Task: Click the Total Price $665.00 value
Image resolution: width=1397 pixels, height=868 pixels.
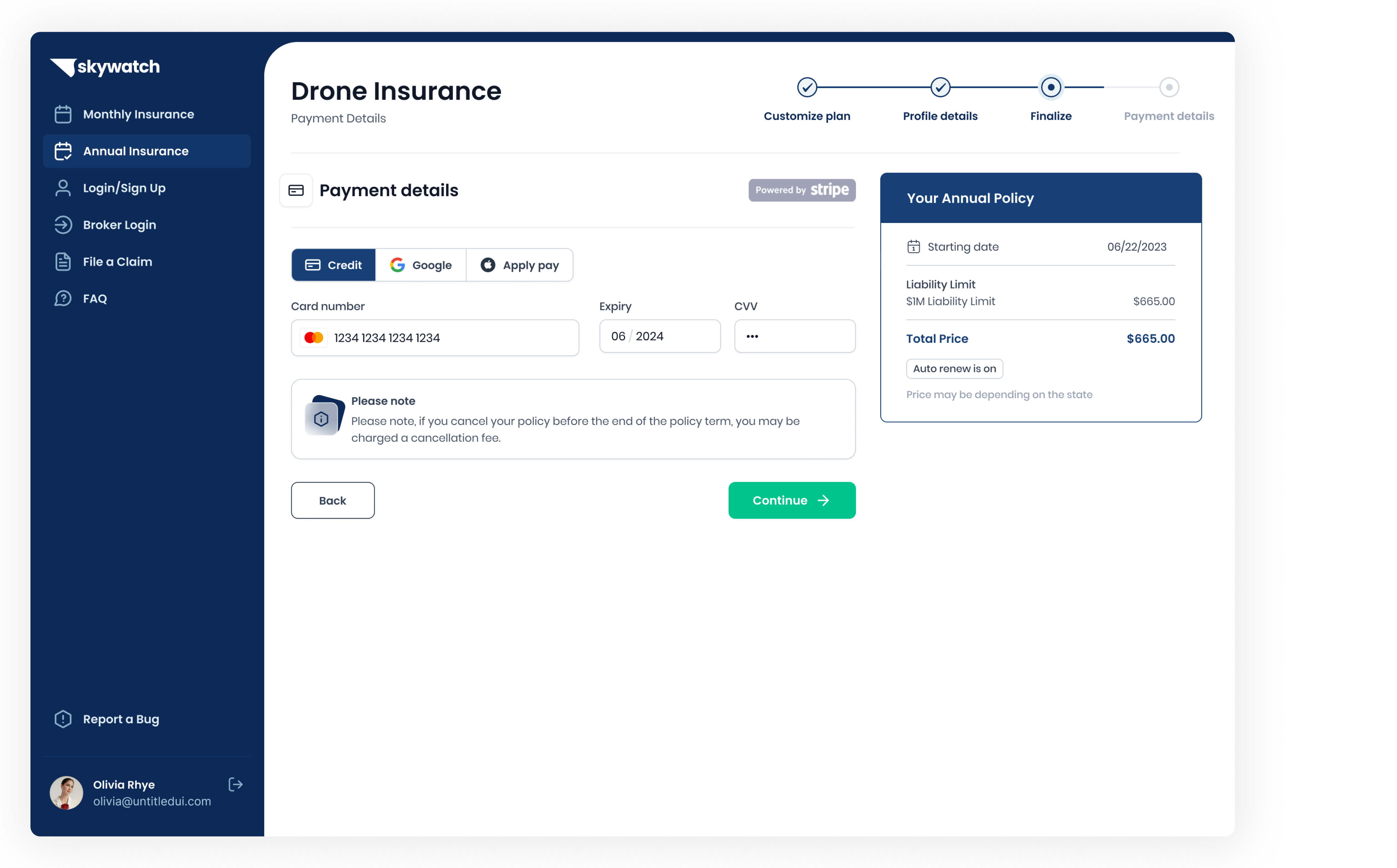Action: (1150, 339)
